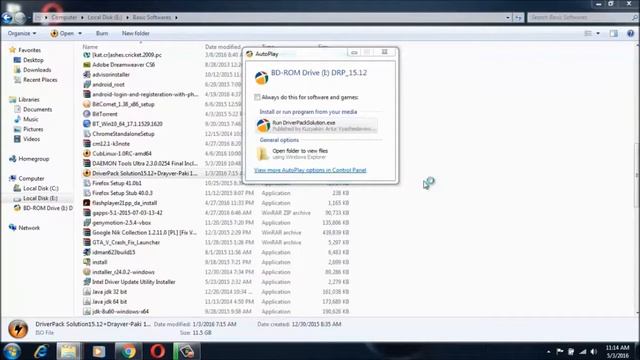The width and height of the screenshot is (640, 360).
Task: Click Computer in the address bar
Action: pyautogui.click(x=64, y=18)
